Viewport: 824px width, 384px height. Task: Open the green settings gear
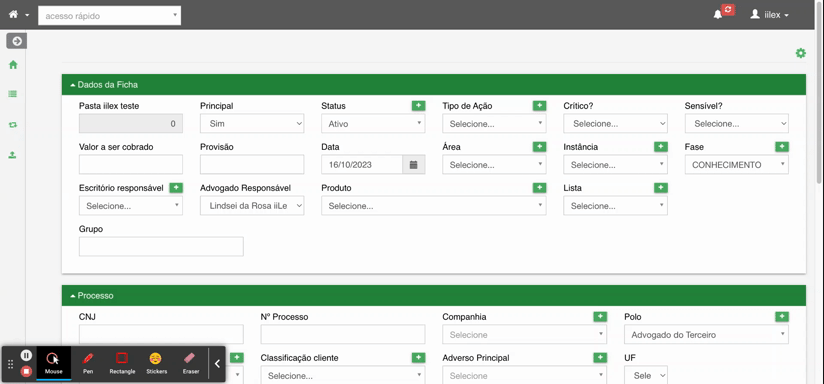point(800,53)
